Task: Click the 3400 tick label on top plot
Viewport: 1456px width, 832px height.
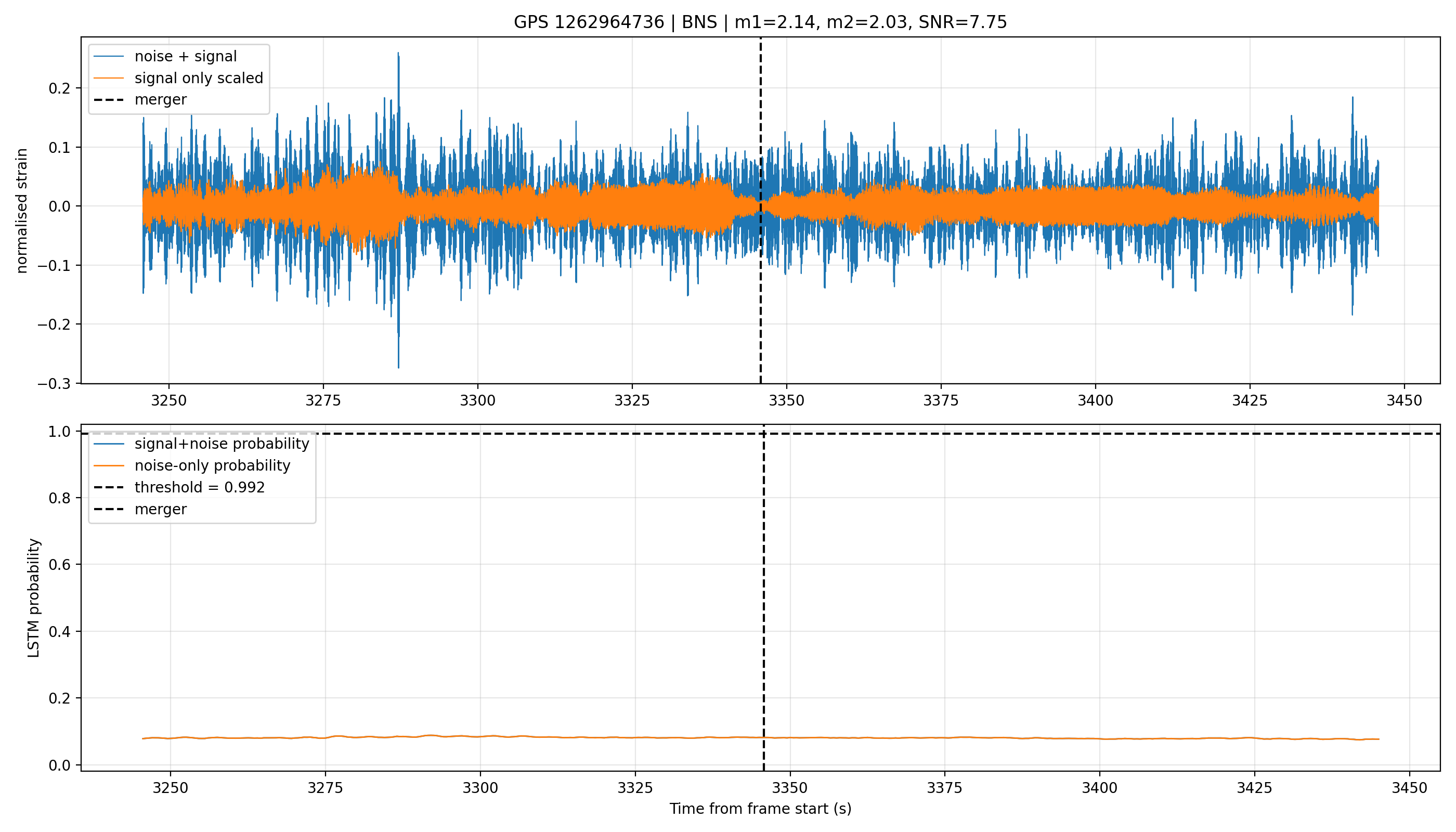Action: coord(1096,400)
